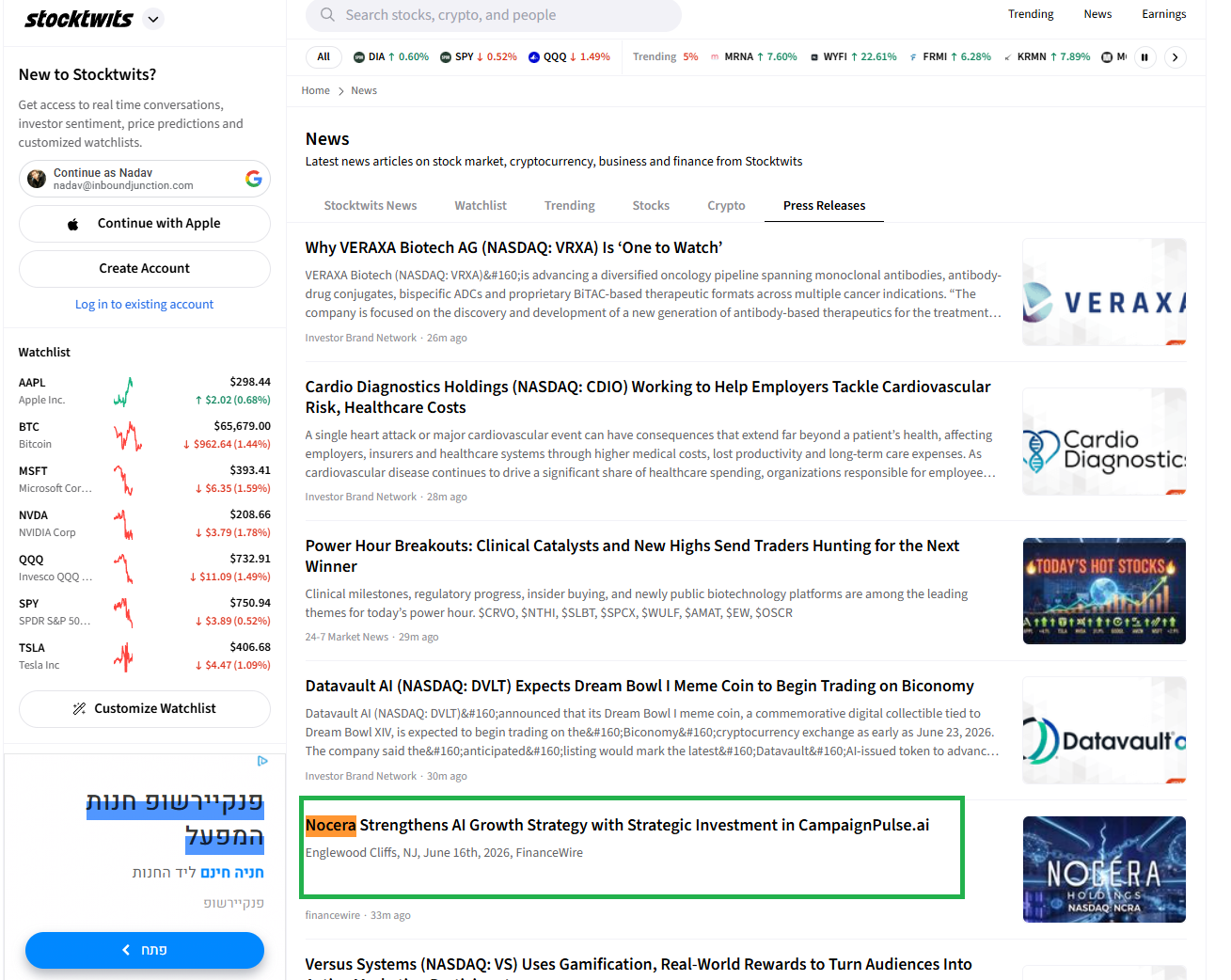Open the VERAXA Biotech article headline

click(513, 248)
